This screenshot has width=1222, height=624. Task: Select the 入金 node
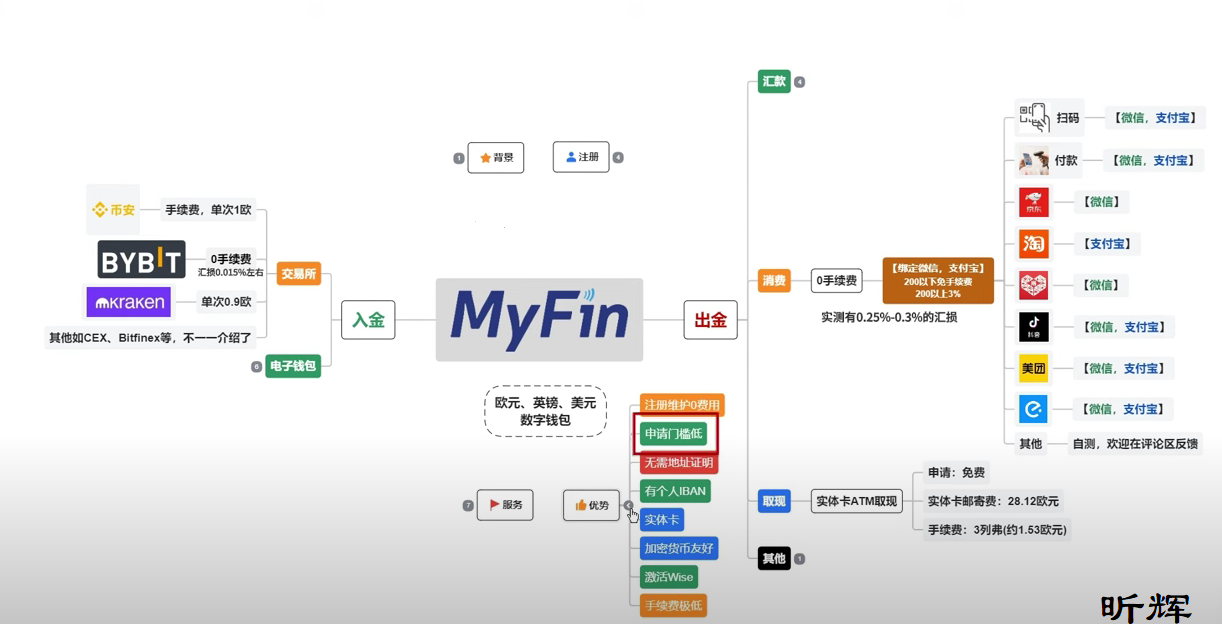pyautogui.click(x=368, y=320)
